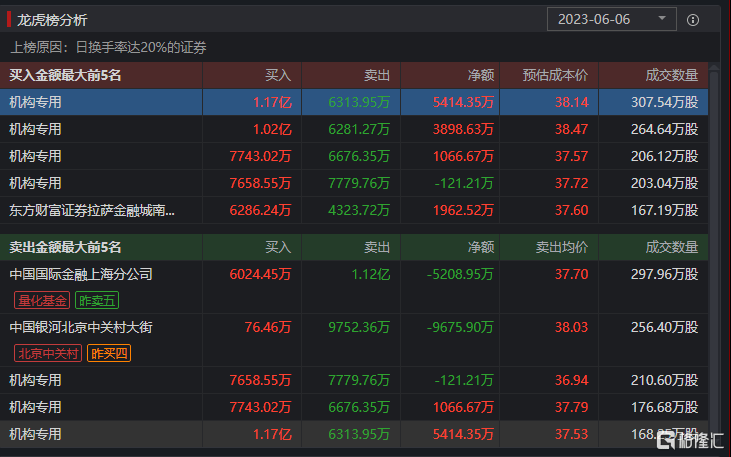Click the 北京中关村 tag
The height and width of the screenshot is (457, 731).
pos(48,353)
